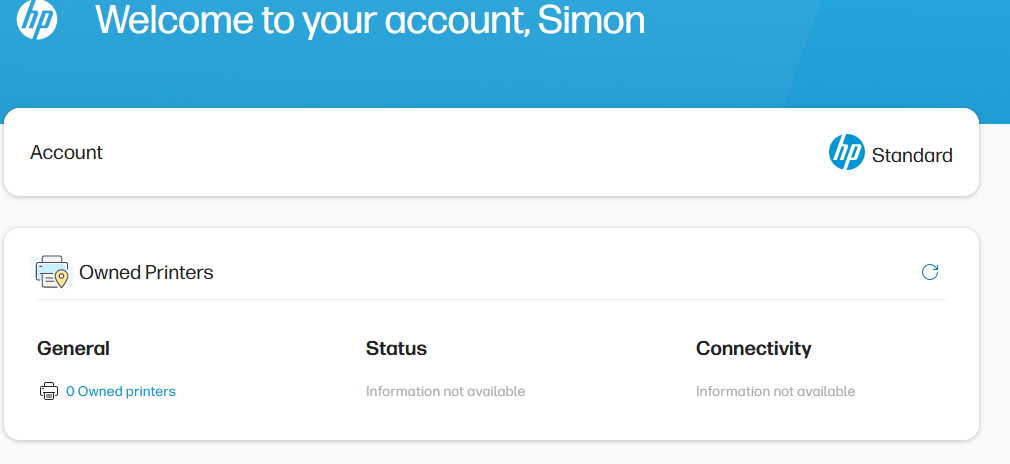Image resolution: width=1010 pixels, height=464 pixels.
Task: Refresh the Owned Printers card
Action: click(x=930, y=272)
